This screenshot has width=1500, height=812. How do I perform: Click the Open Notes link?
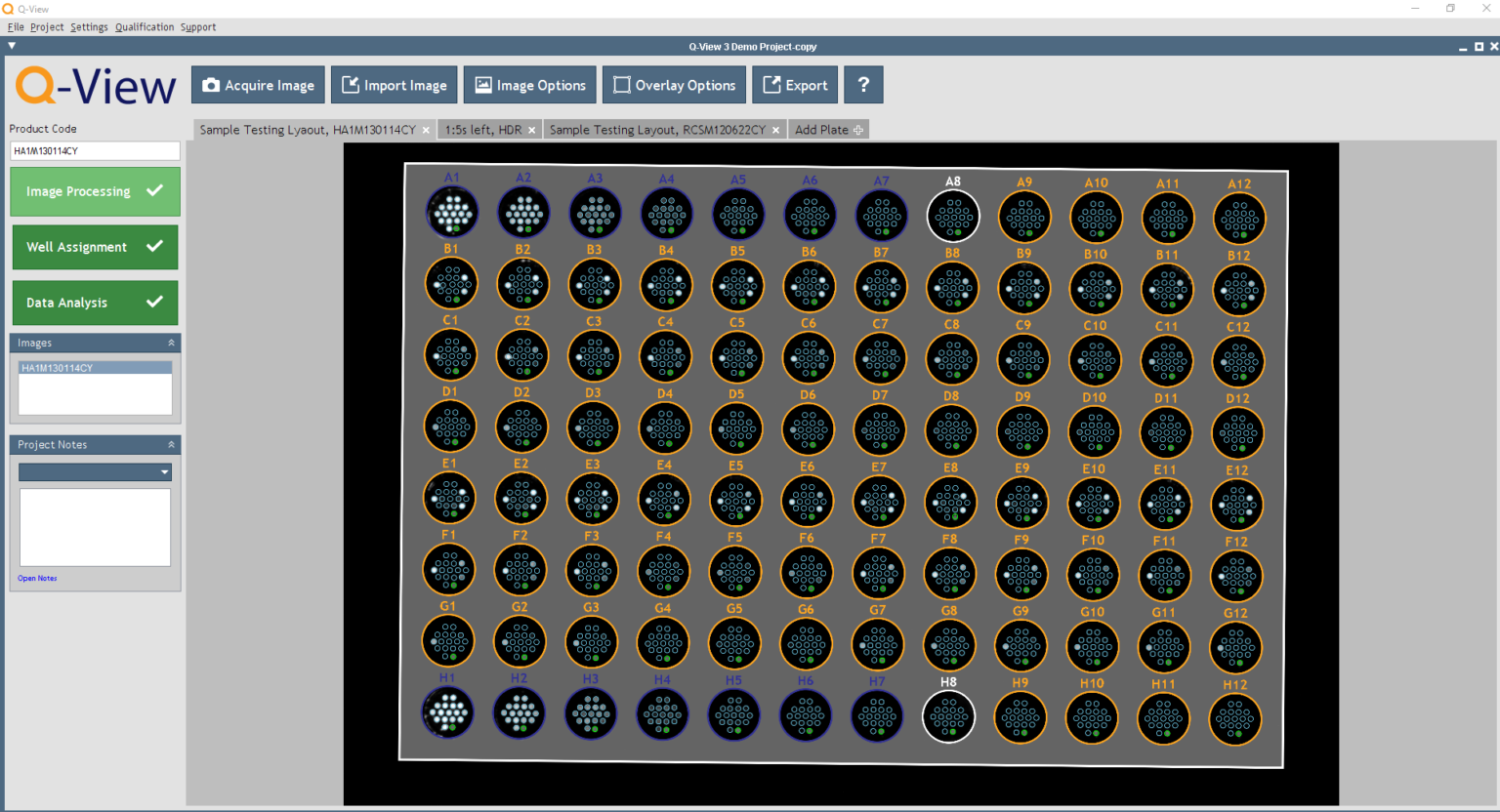(37, 579)
